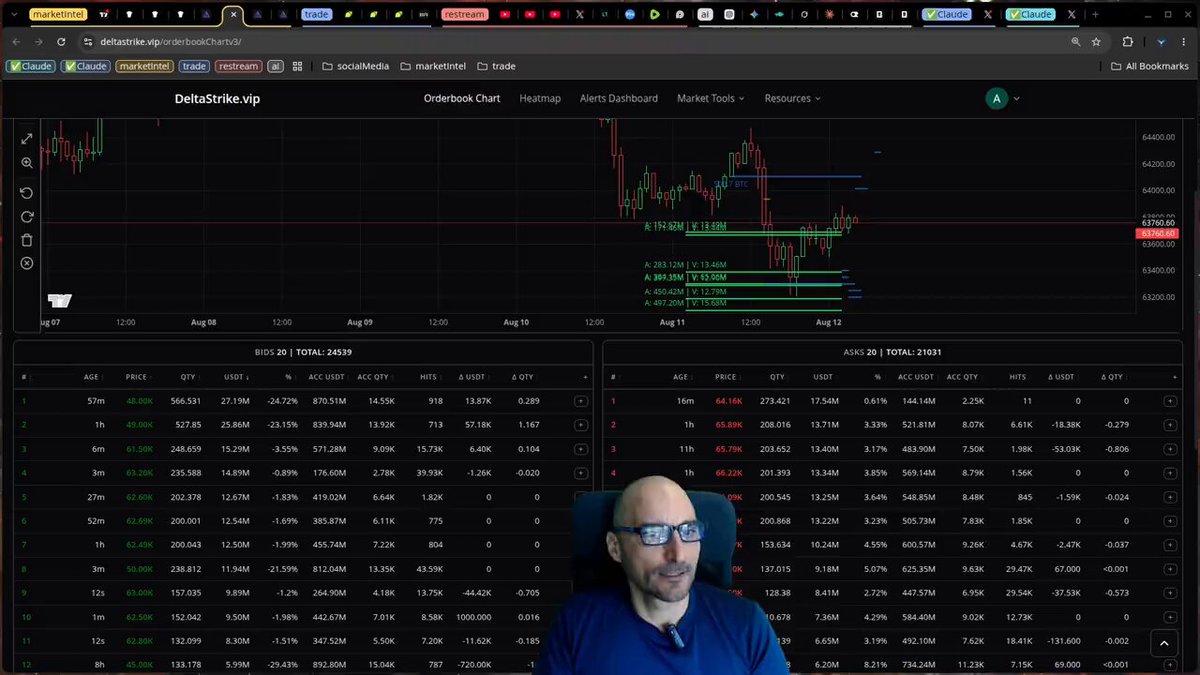Click the trash icon in chart toolbar
The width and height of the screenshot is (1200, 675).
27,240
